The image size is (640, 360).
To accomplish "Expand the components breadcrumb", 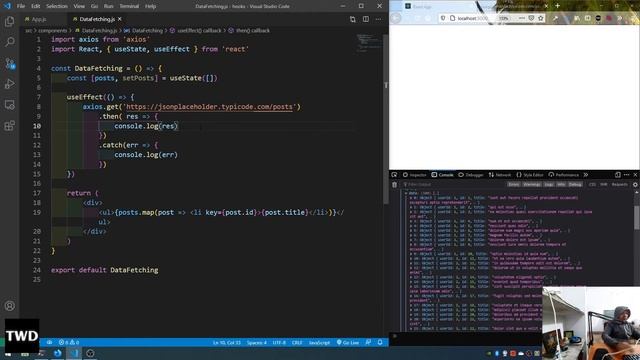I will point(53,31).
